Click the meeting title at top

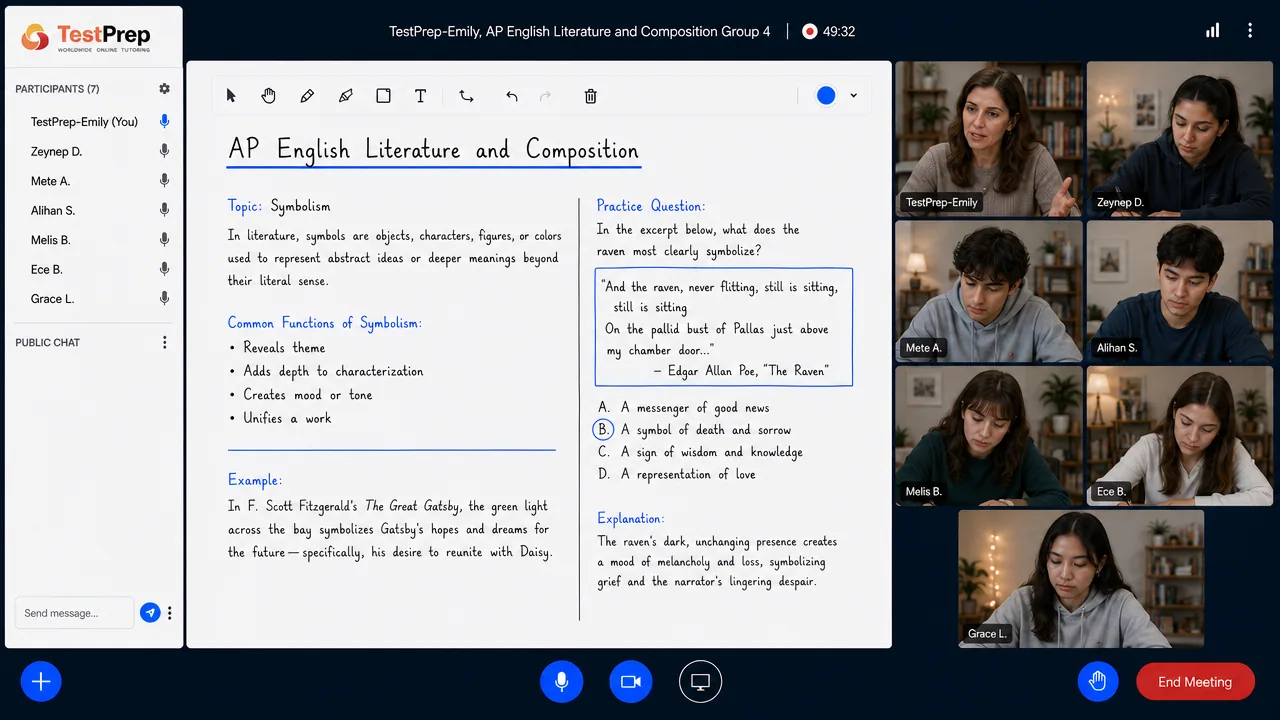(x=580, y=32)
